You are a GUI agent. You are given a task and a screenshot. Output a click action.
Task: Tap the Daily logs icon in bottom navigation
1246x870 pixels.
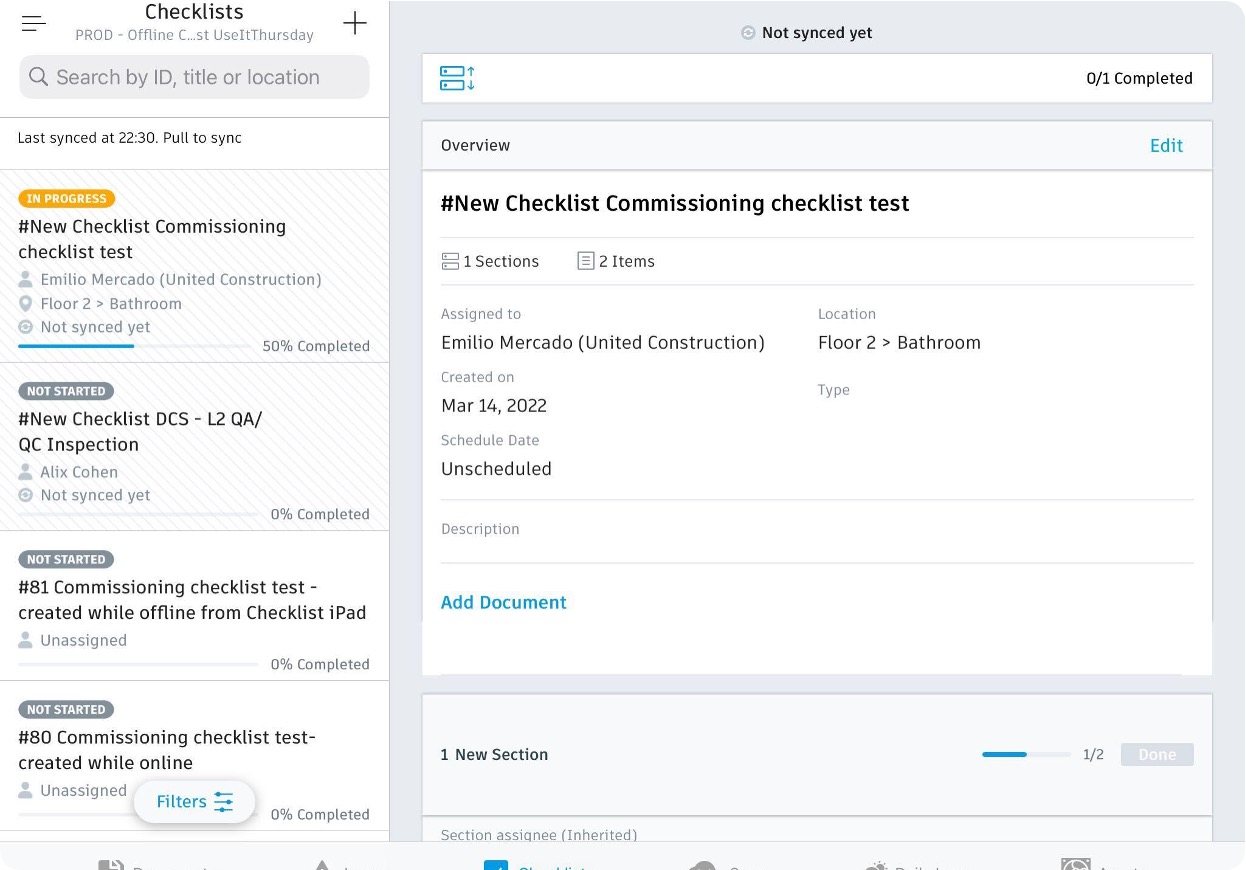coord(877,864)
